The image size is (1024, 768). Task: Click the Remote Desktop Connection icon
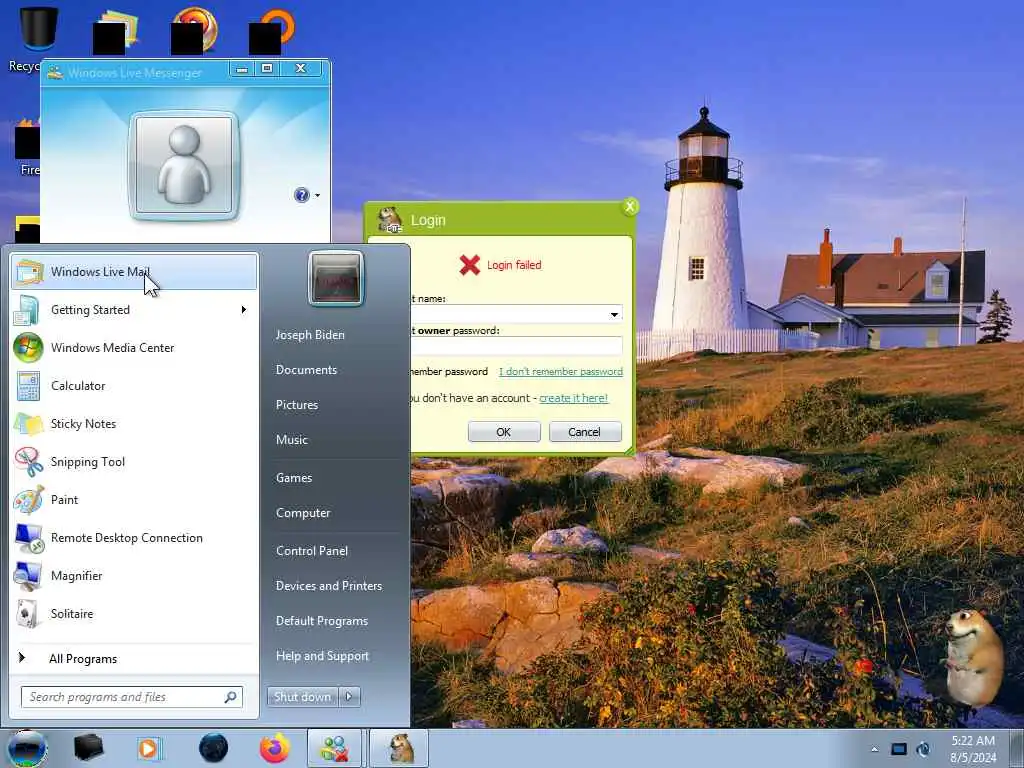(x=28, y=537)
